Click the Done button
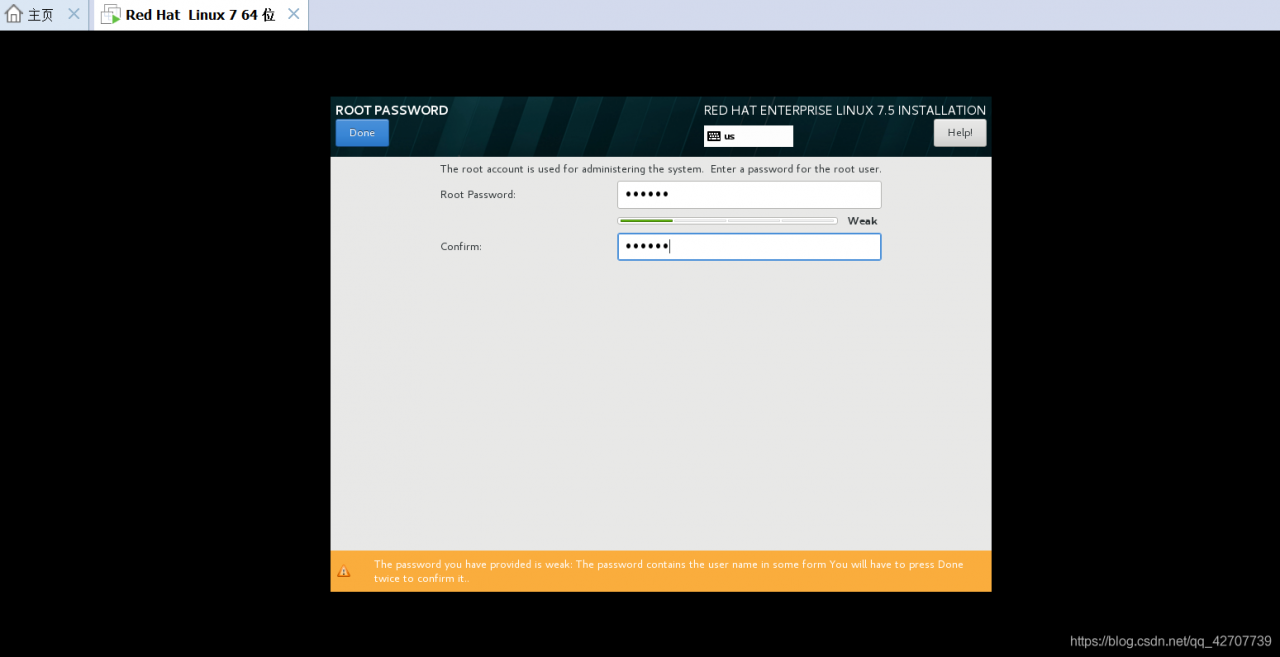Viewport: 1280px width, 657px height. (362, 133)
